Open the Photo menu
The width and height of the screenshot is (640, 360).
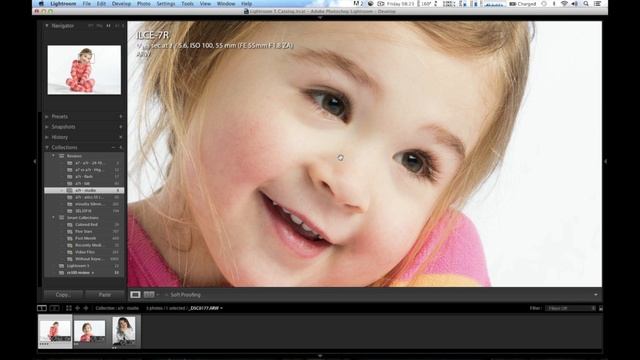tap(144, 4)
